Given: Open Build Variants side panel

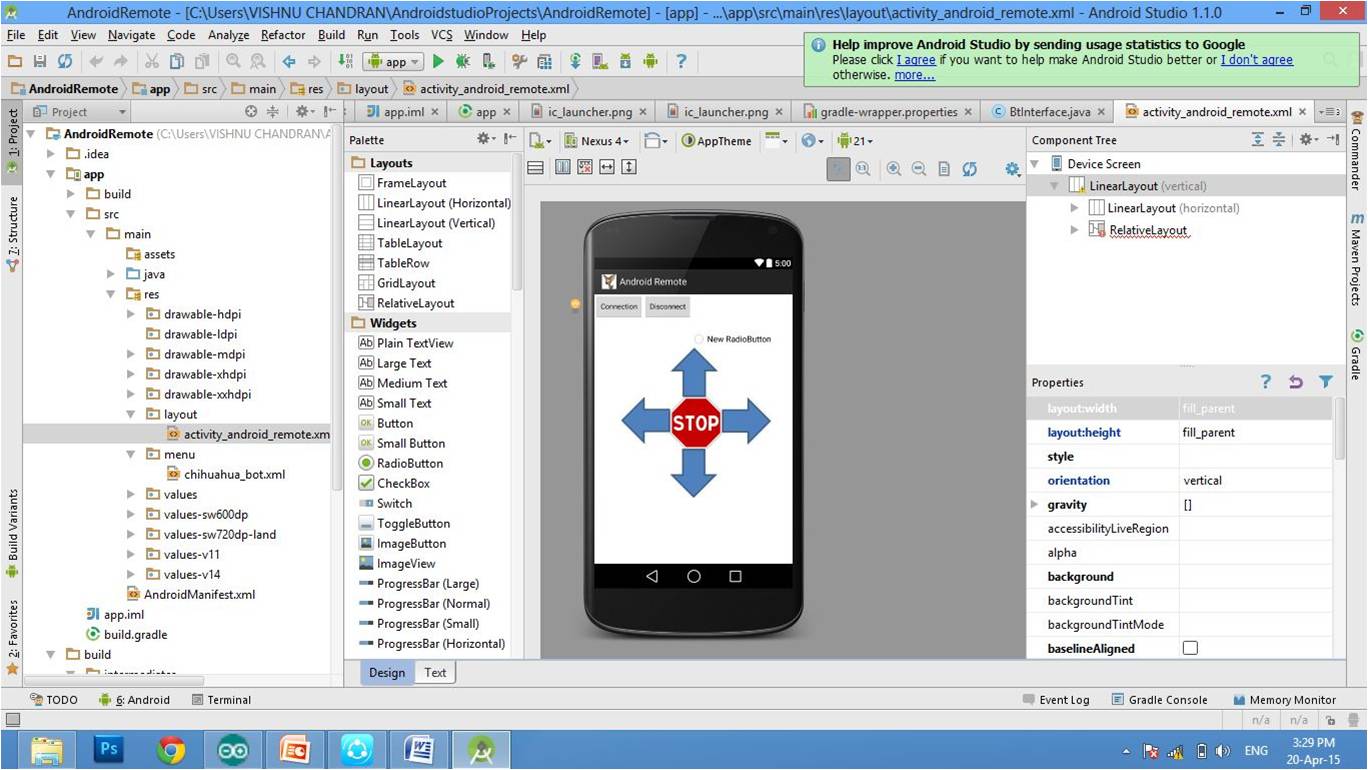Looking at the screenshot, I should pyautogui.click(x=13, y=533).
